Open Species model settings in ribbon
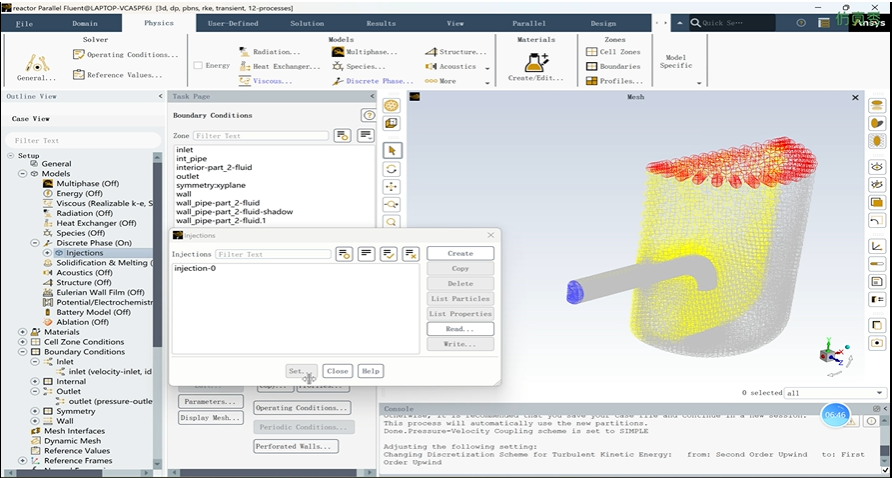This screenshot has height=478, width=892. (x=359, y=67)
